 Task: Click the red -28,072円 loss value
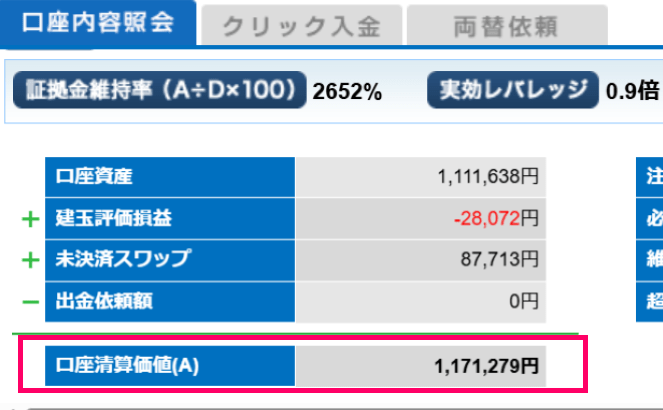point(496,219)
